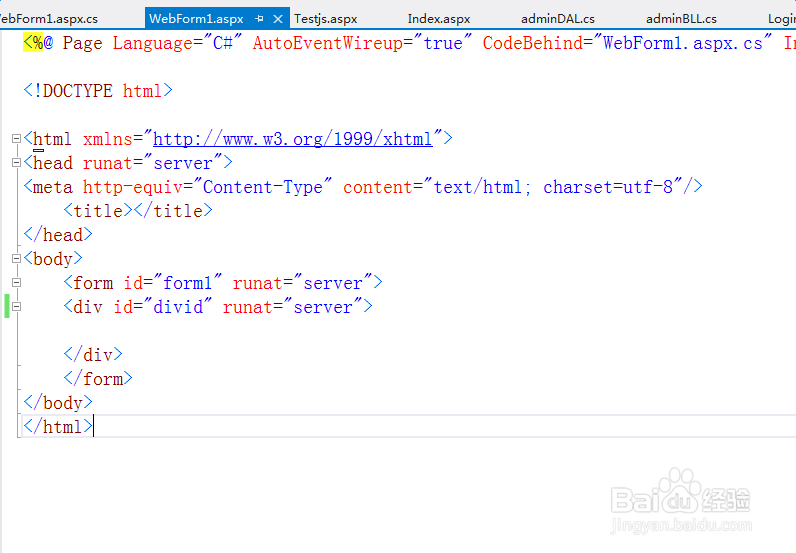Collapse the body element region
Screen dimensions: 796x553
coord(16,258)
